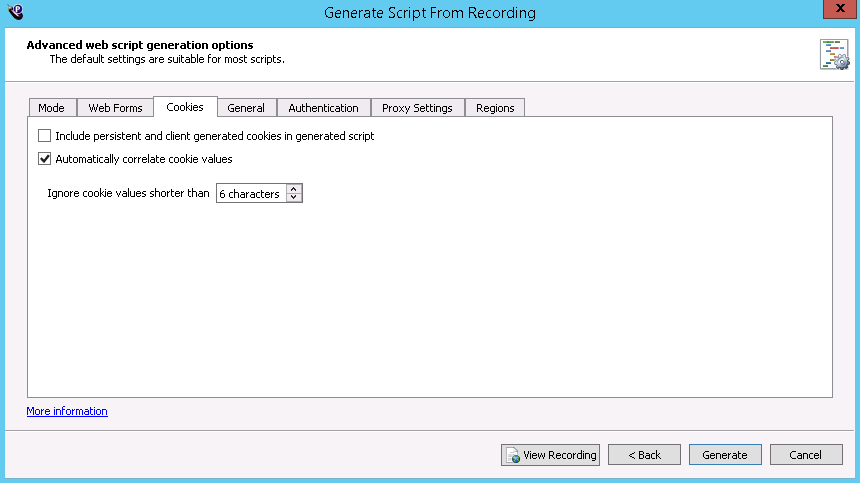Increase the ignore cookie characters value
The width and height of the screenshot is (860, 483).
coord(294,189)
